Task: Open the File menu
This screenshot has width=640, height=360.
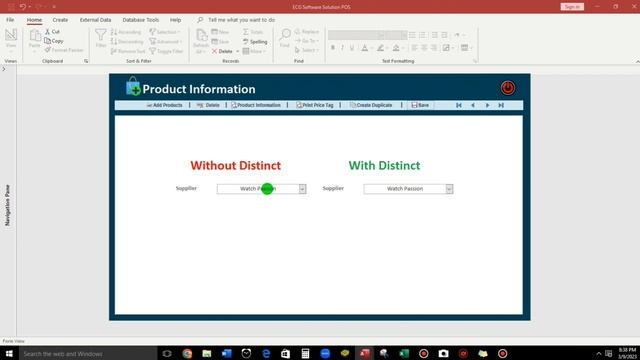Action: point(10,20)
